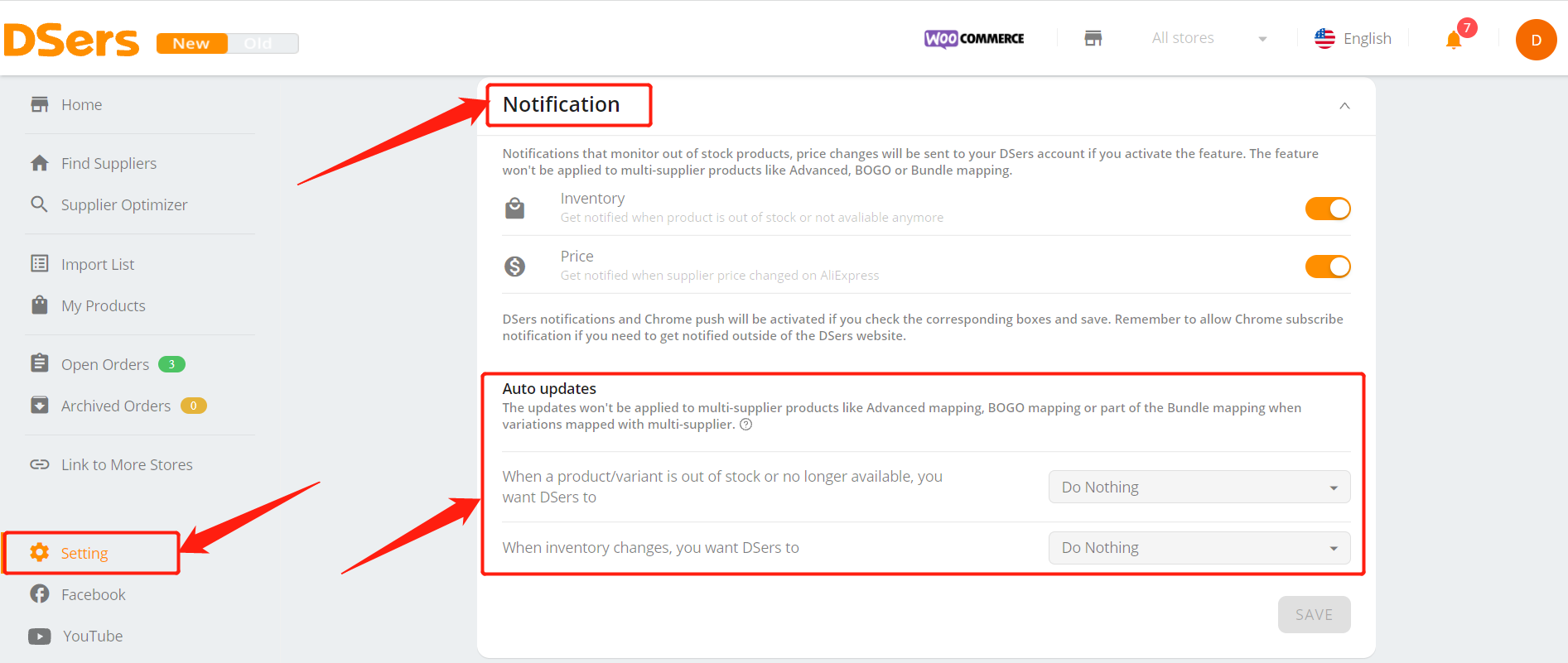Click the YouTube play icon
The image size is (1568, 663).
[x=40, y=636]
